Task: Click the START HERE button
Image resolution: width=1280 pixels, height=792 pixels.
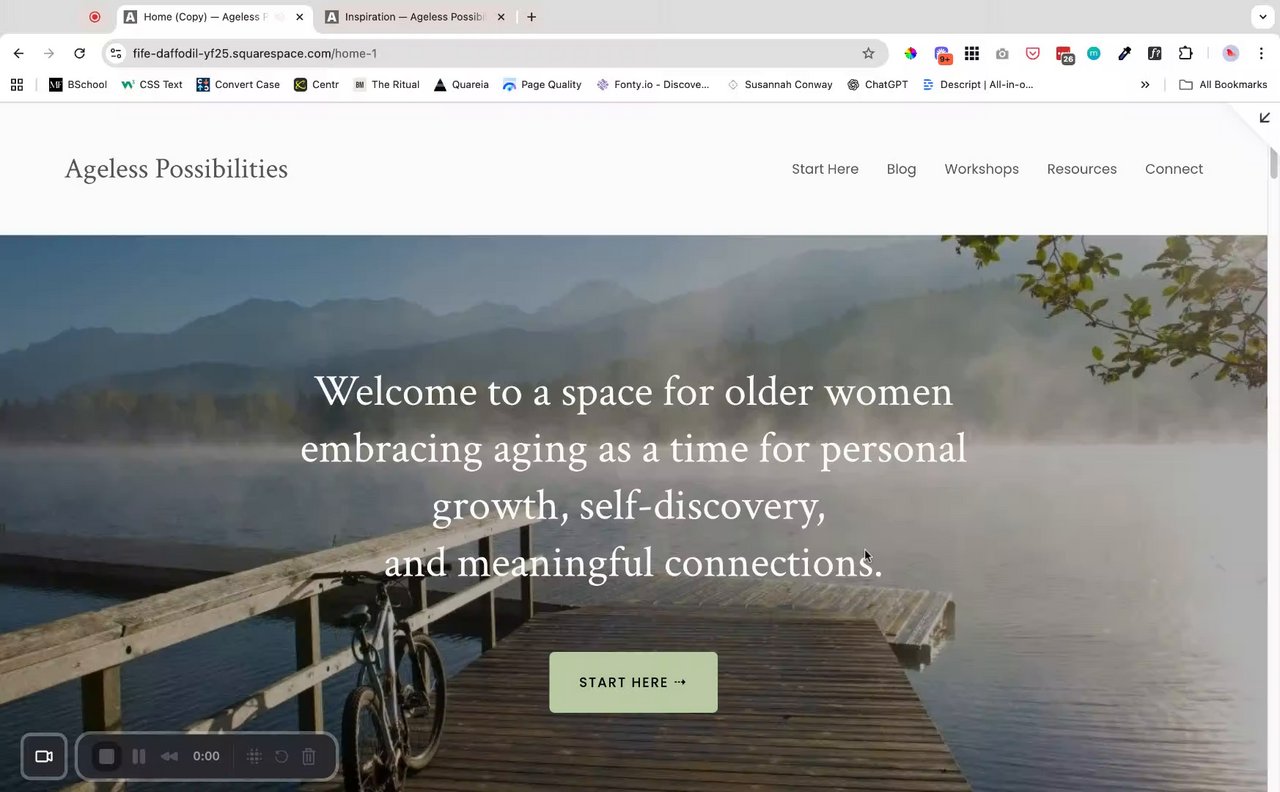Action: [633, 682]
